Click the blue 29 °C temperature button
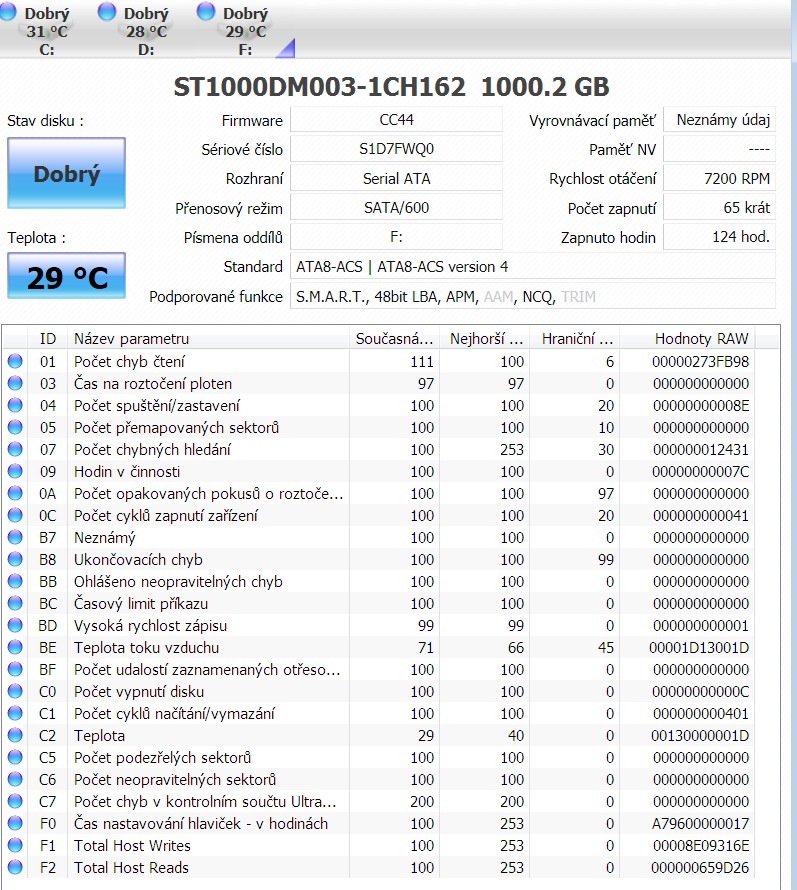This screenshot has width=797, height=890. tap(66, 276)
